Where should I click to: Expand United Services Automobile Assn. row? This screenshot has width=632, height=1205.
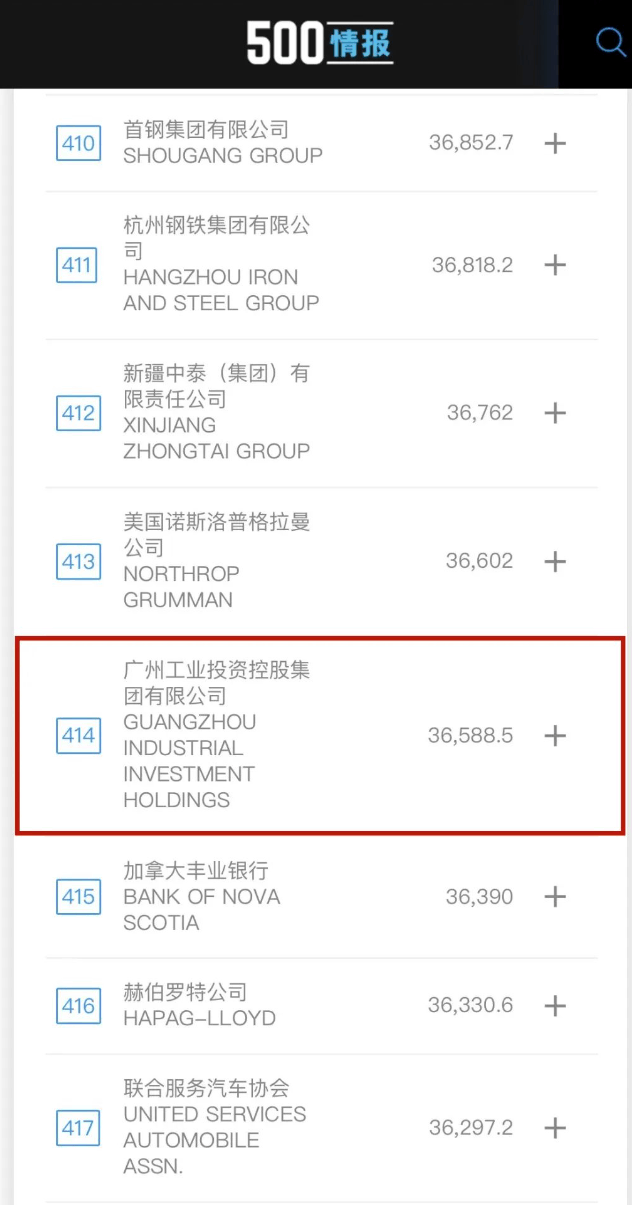tap(555, 1128)
